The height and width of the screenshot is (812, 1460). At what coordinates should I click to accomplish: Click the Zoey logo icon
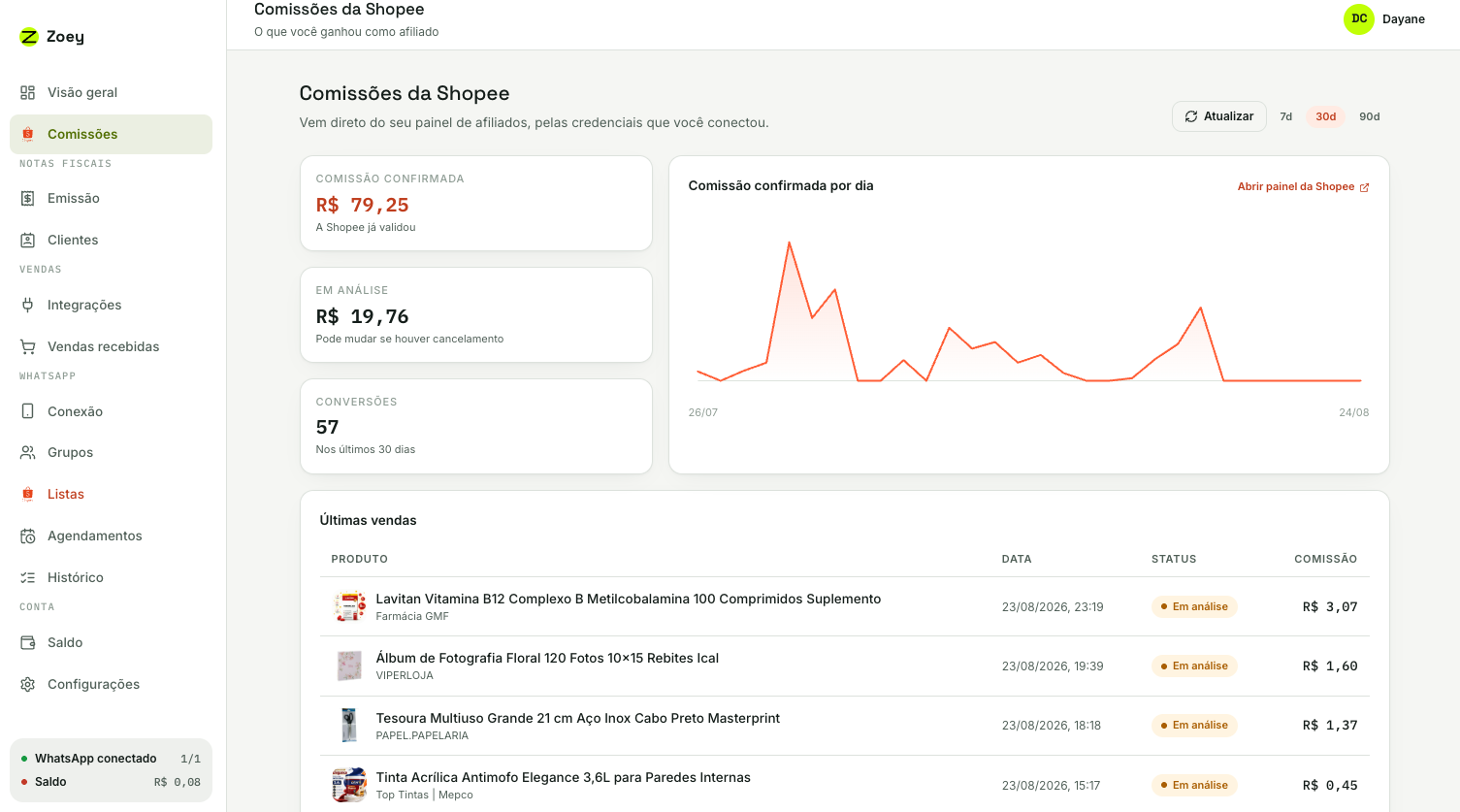coord(28,37)
